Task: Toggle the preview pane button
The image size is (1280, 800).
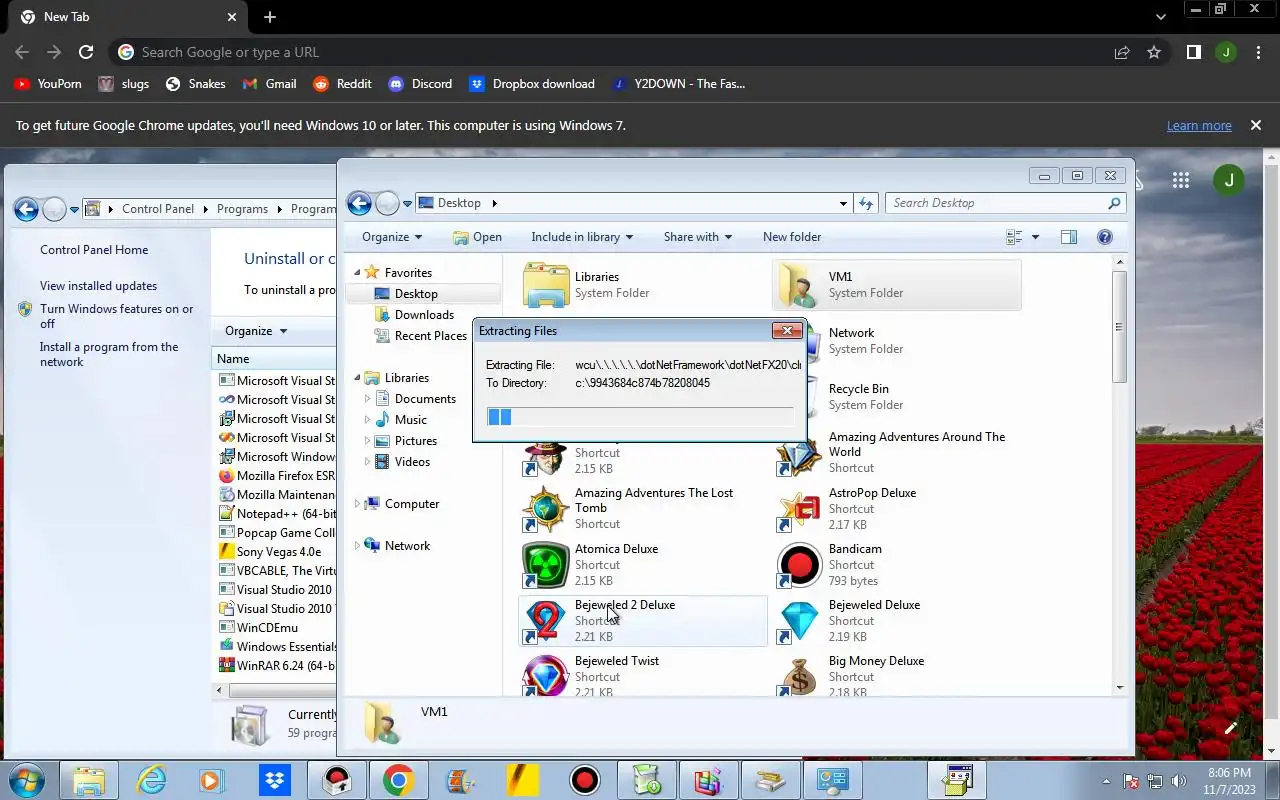Action: (1068, 237)
